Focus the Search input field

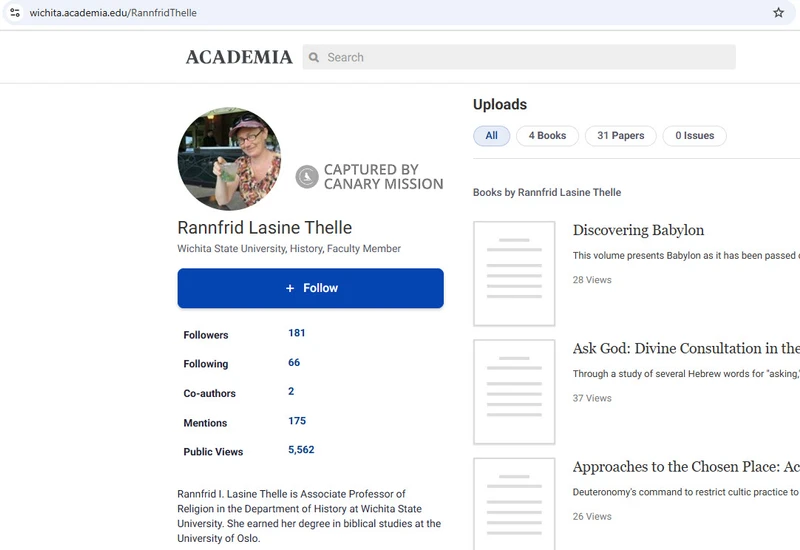pyautogui.click(x=519, y=57)
